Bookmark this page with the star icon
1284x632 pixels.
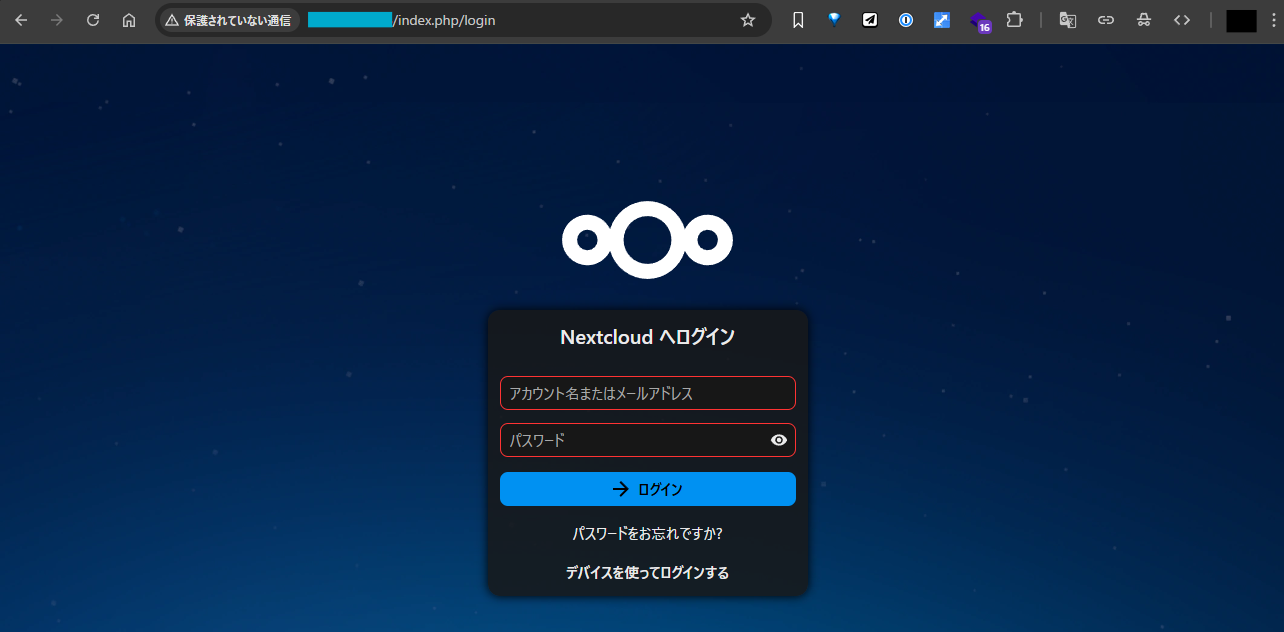click(x=748, y=20)
